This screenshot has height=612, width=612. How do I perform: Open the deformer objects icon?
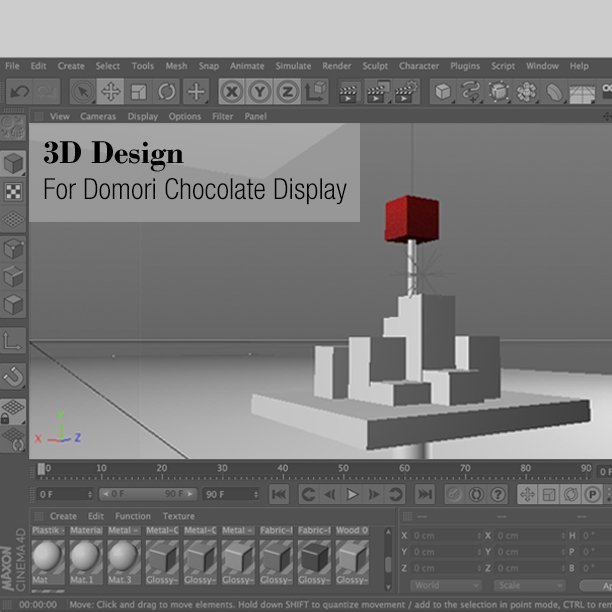pos(554,92)
